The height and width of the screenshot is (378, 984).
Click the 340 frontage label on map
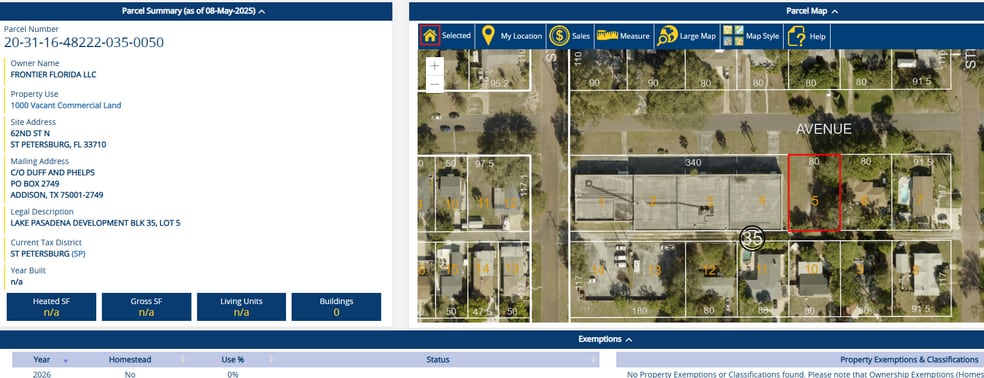tap(693, 163)
